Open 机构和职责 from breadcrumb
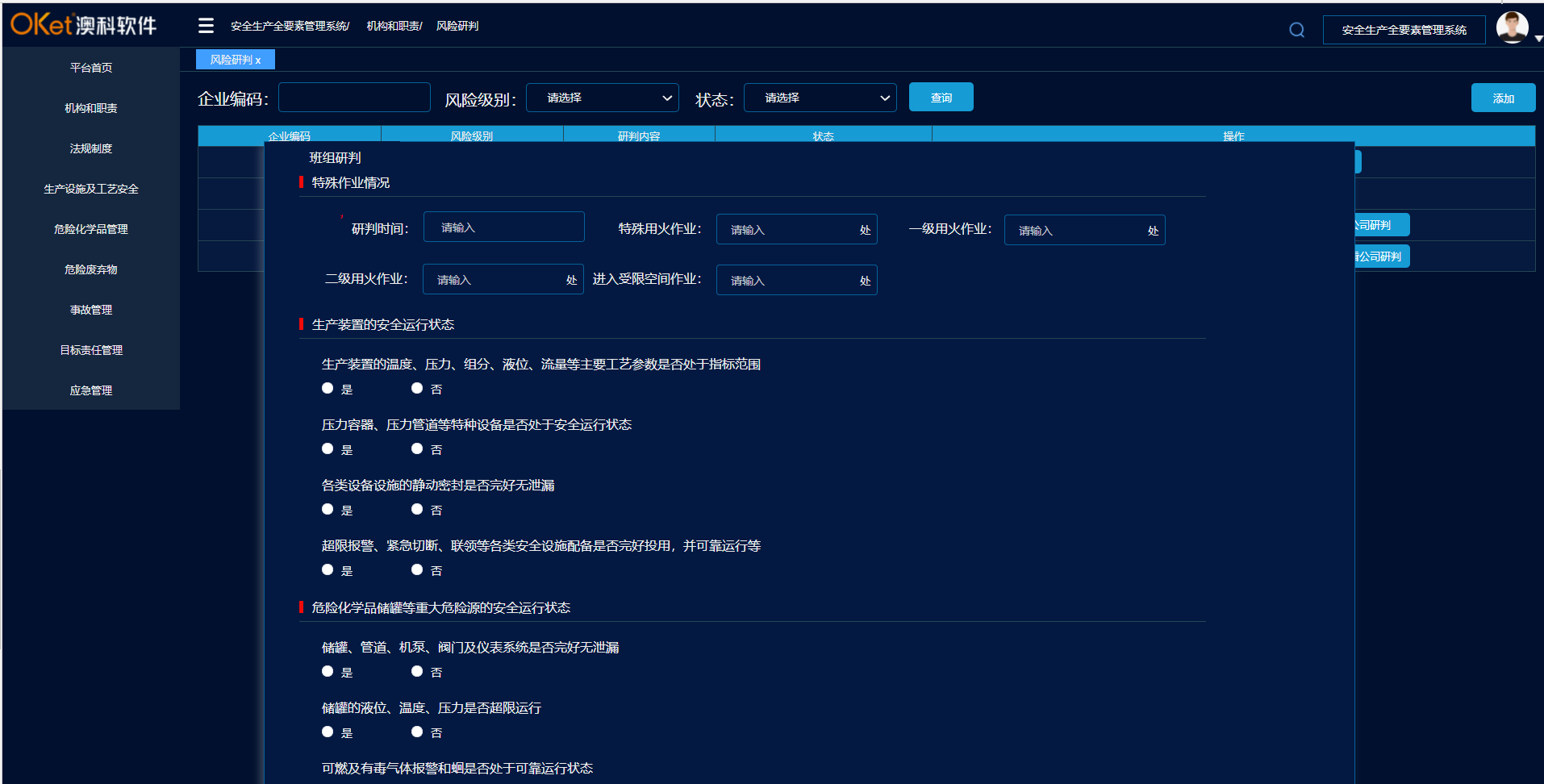 click(393, 25)
